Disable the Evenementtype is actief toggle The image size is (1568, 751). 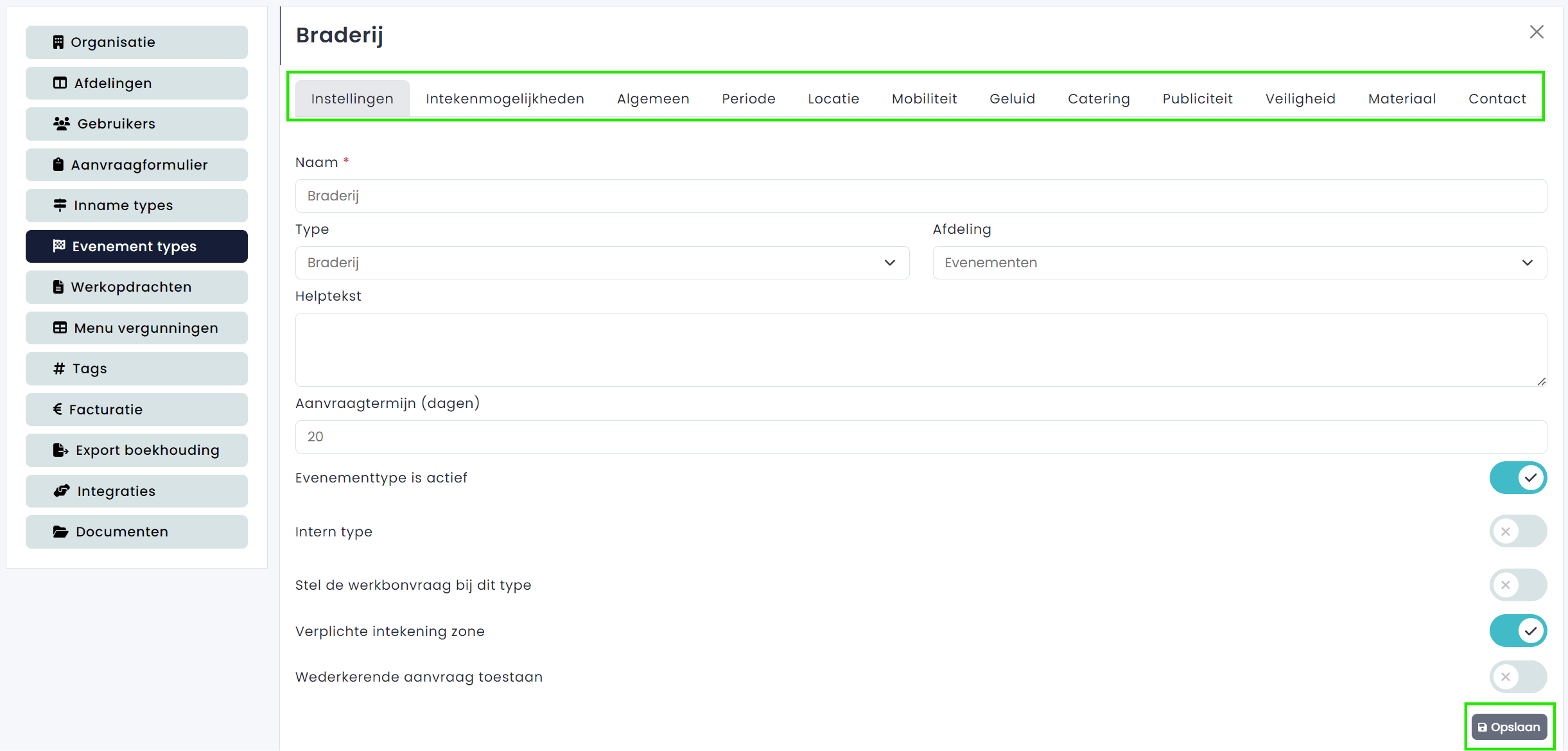click(1517, 478)
